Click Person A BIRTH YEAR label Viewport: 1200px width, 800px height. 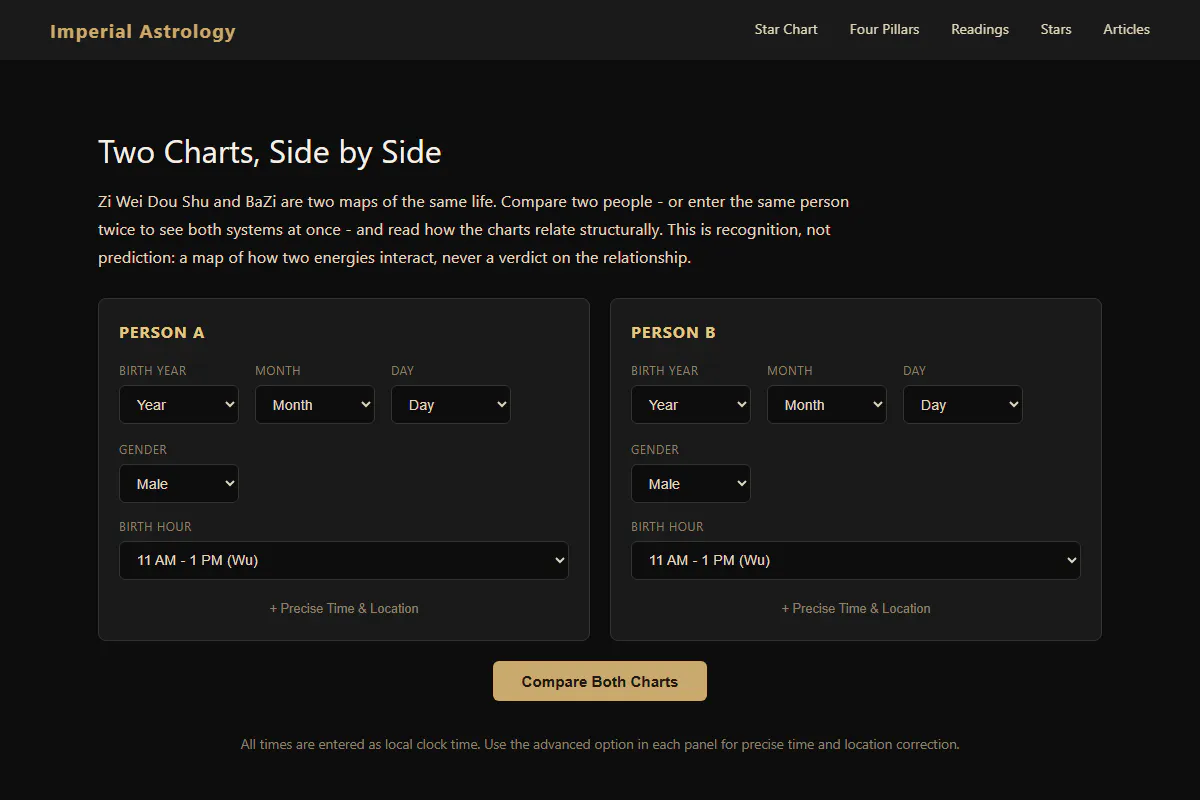click(x=153, y=371)
